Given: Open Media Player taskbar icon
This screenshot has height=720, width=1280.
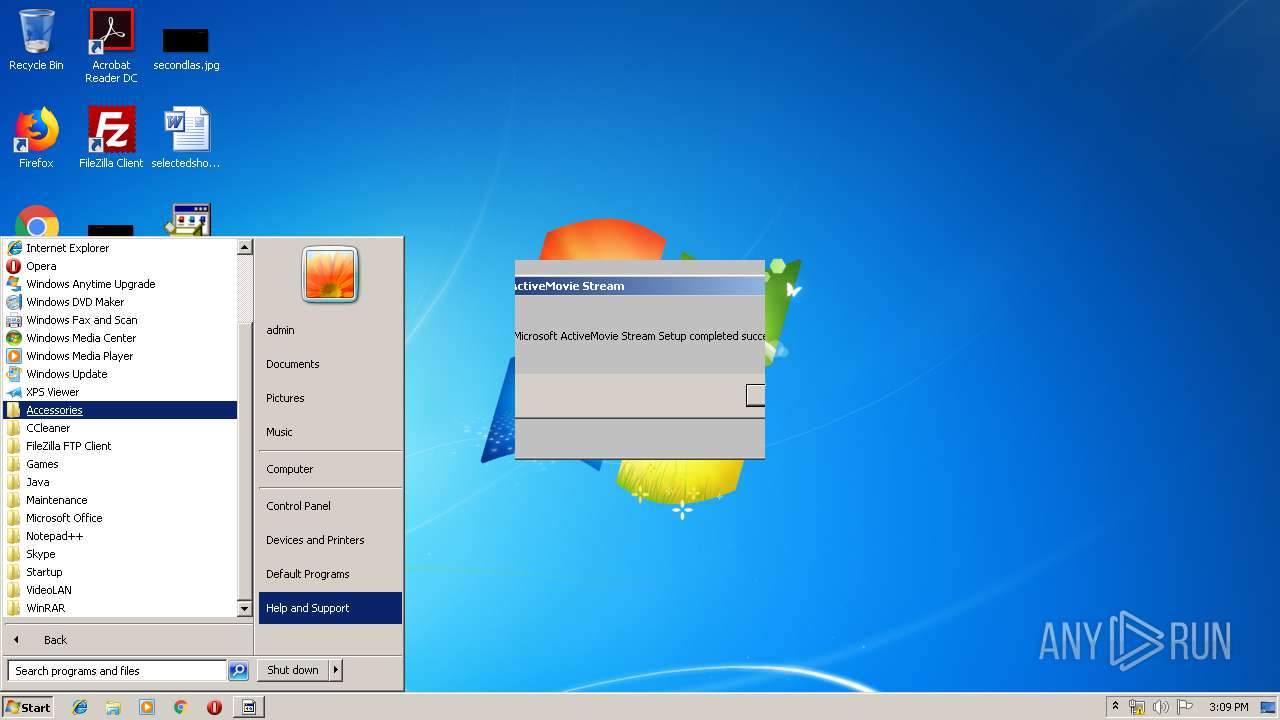Looking at the screenshot, I should (x=147, y=707).
